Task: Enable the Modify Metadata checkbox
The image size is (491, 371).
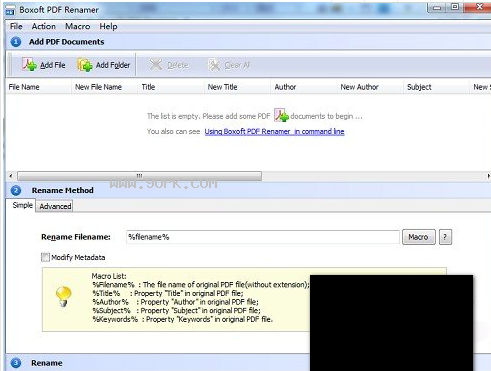Action: [45, 257]
